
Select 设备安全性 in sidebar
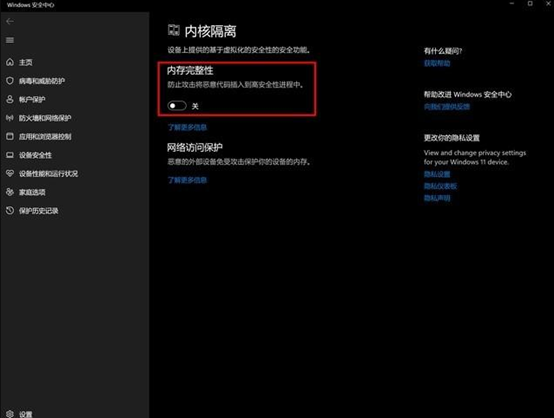point(35,155)
